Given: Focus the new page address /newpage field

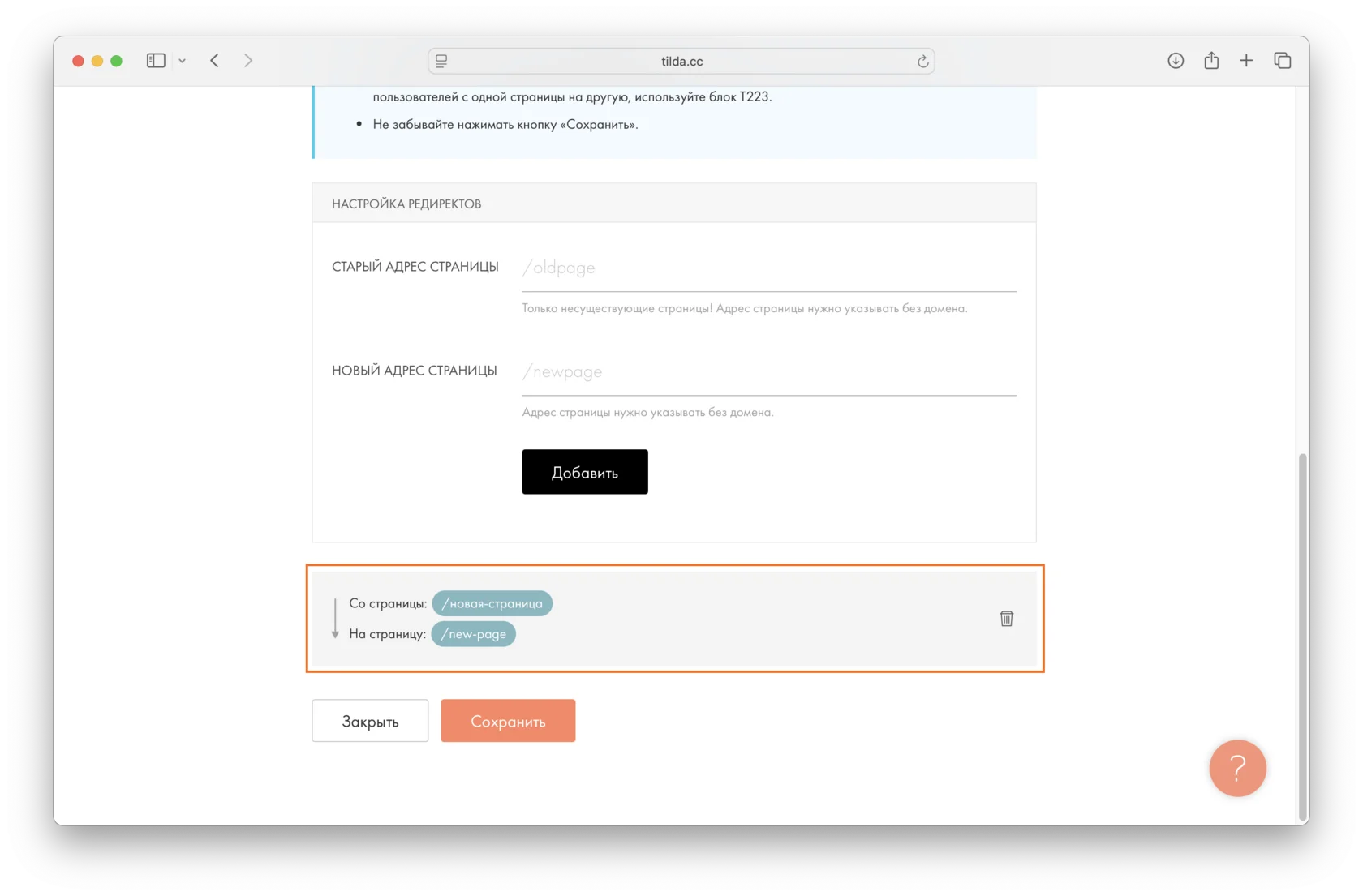Looking at the screenshot, I should click(768, 372).
